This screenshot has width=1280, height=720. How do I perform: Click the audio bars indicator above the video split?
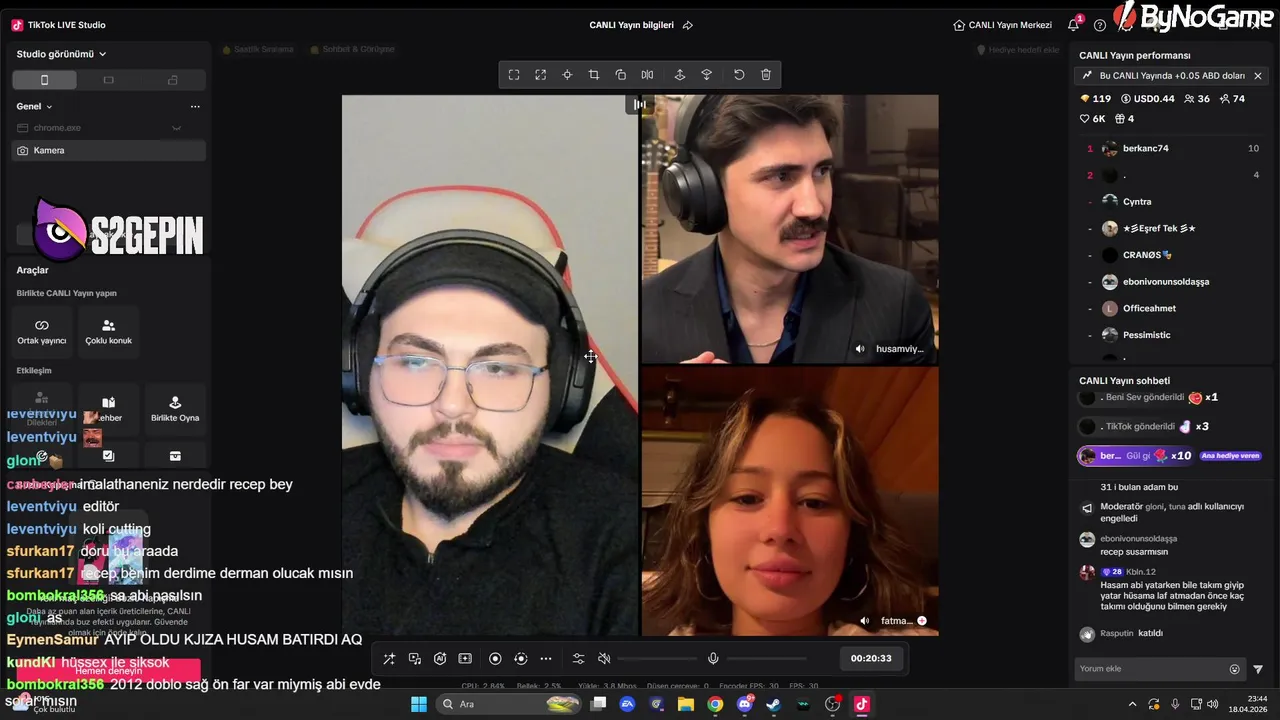click(640, 104)
